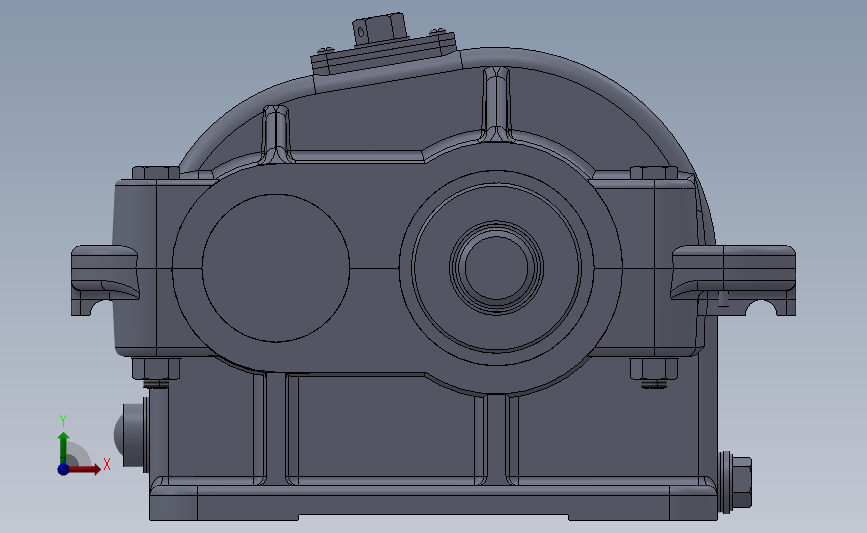Select the vertical rib below the right bearing
Image resolution: width=867 pixels, height=533 pixels.
496,440
